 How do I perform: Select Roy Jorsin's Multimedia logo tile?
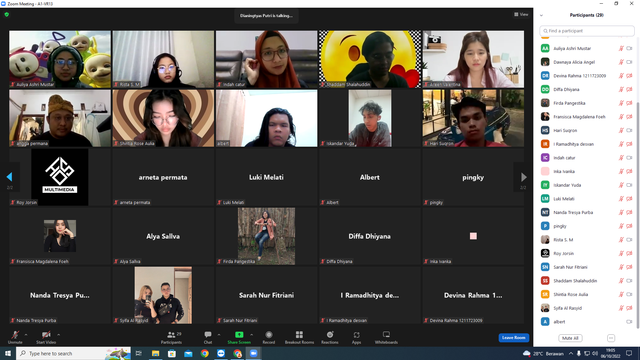[x=60, y=177]
